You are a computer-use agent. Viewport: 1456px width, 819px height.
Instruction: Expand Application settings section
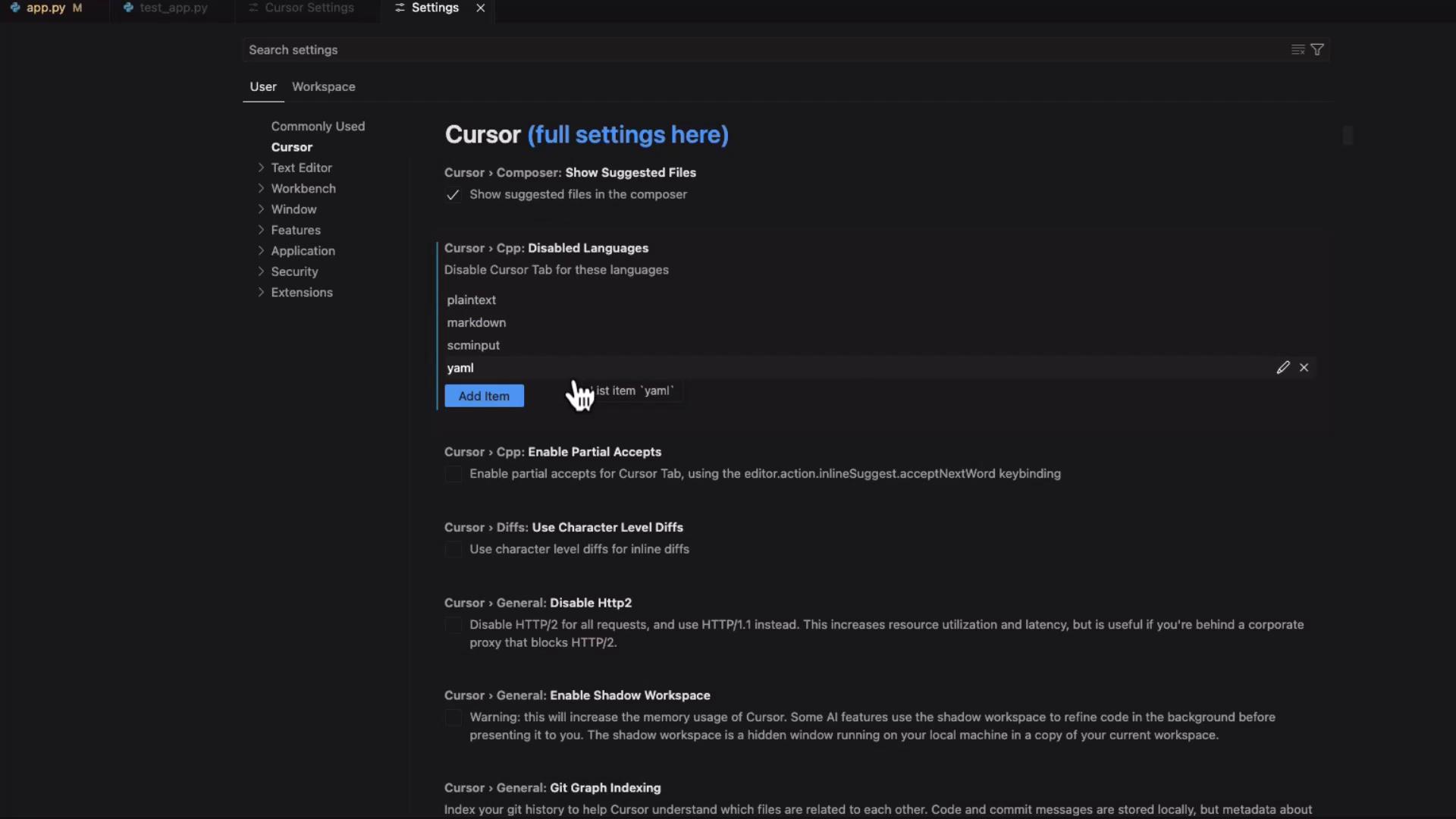tap(261, 251)
